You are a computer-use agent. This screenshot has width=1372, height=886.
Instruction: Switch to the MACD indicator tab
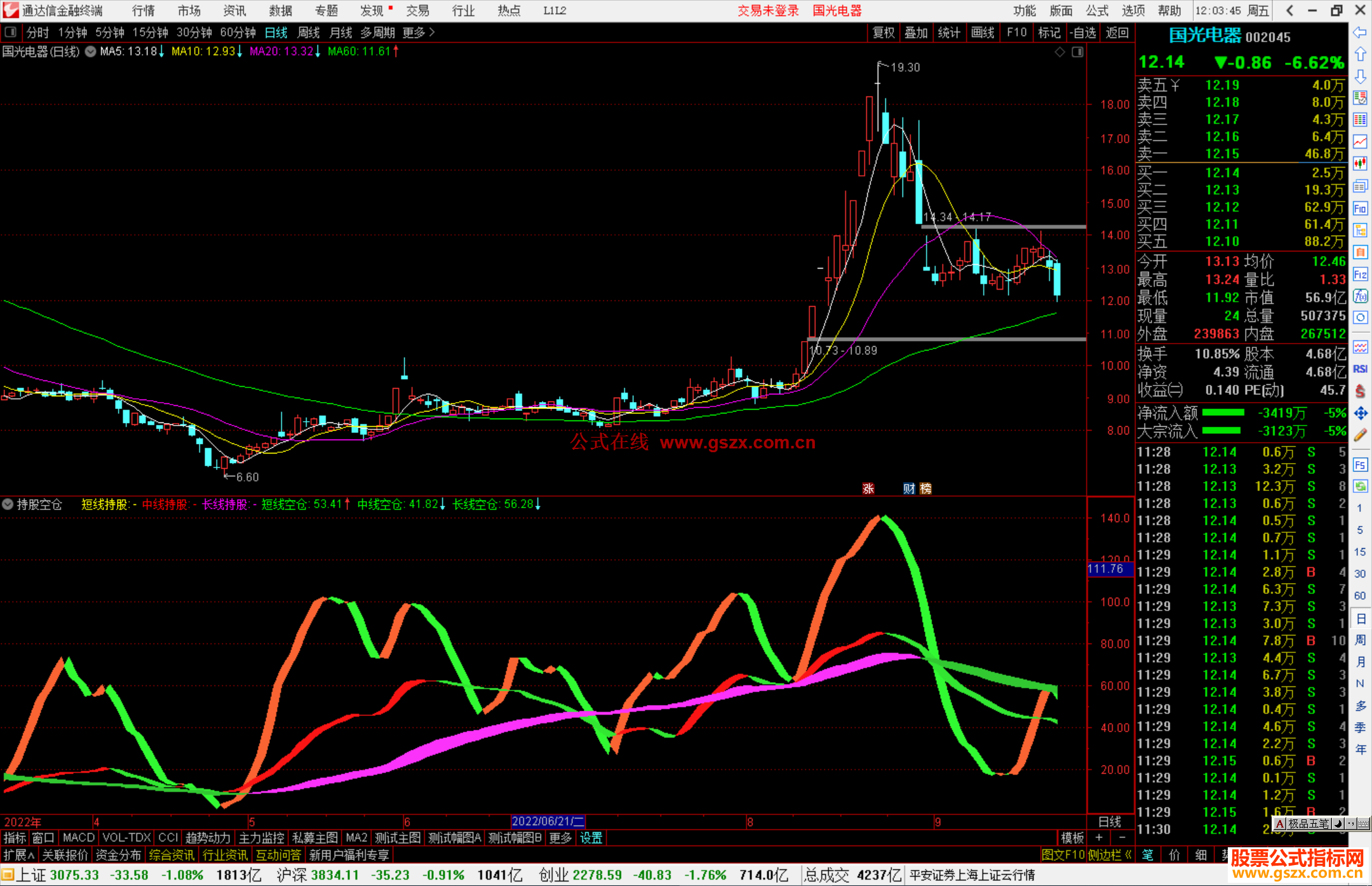pyautogui.click(x=79, y=838)
